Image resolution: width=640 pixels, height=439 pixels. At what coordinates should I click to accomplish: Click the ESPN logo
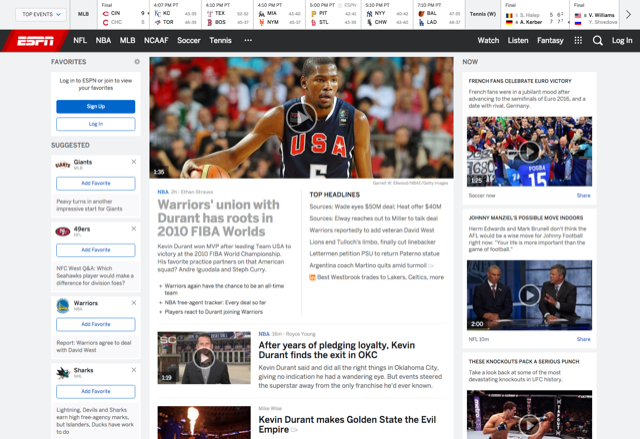coord(35,41)
